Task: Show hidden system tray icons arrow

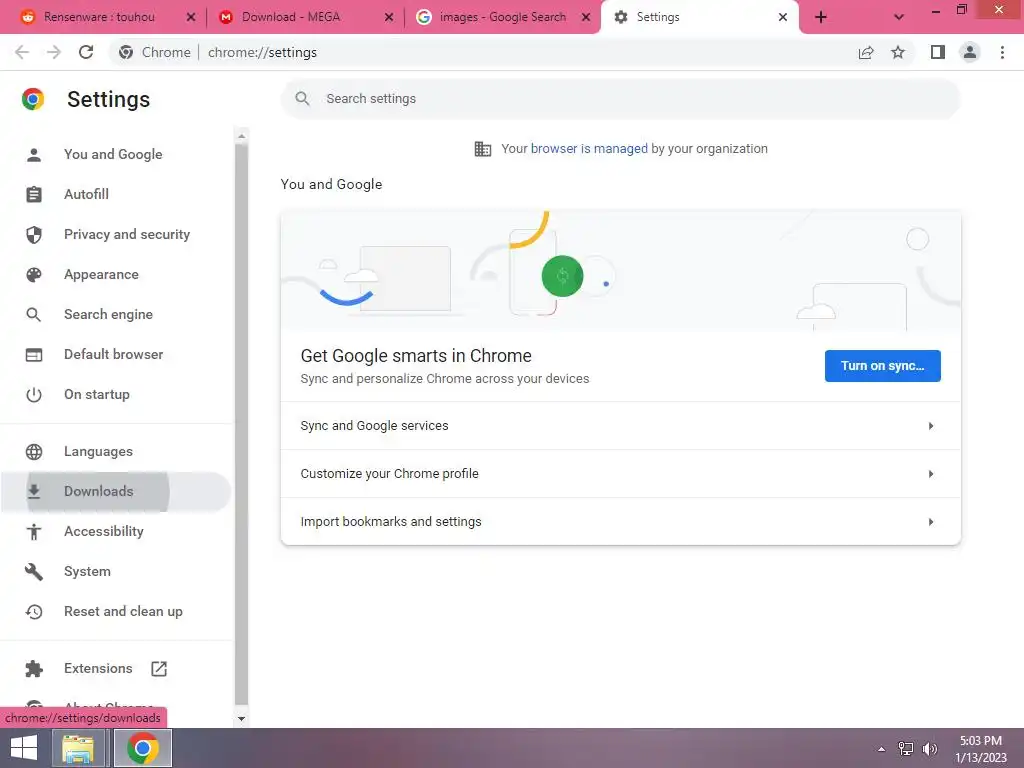Action: [x=882, y=749]
